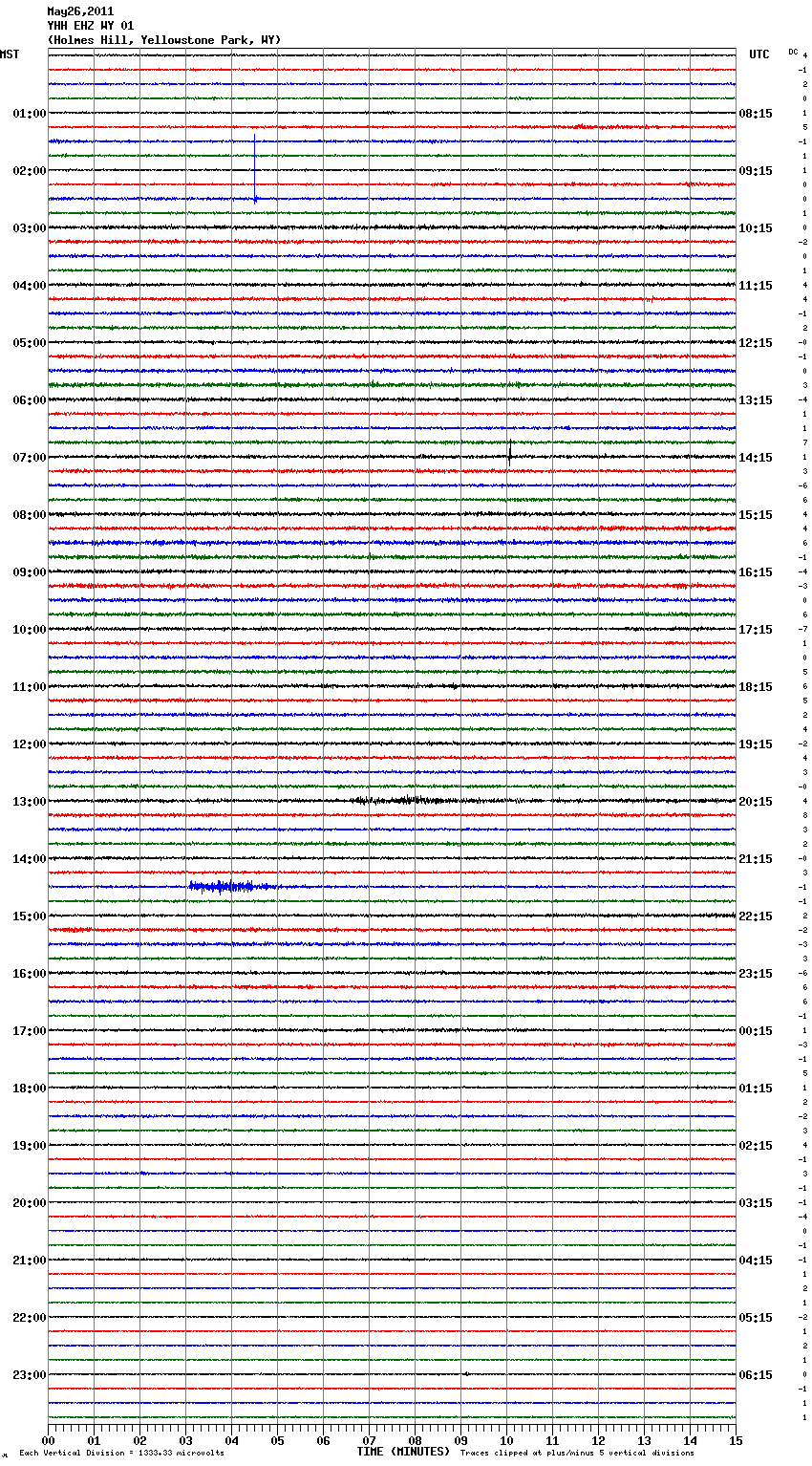This screenshot has width=812, height=1466.
Task: Click minute 10 on the bottom axis
Action: click(x=506, y=1440)
